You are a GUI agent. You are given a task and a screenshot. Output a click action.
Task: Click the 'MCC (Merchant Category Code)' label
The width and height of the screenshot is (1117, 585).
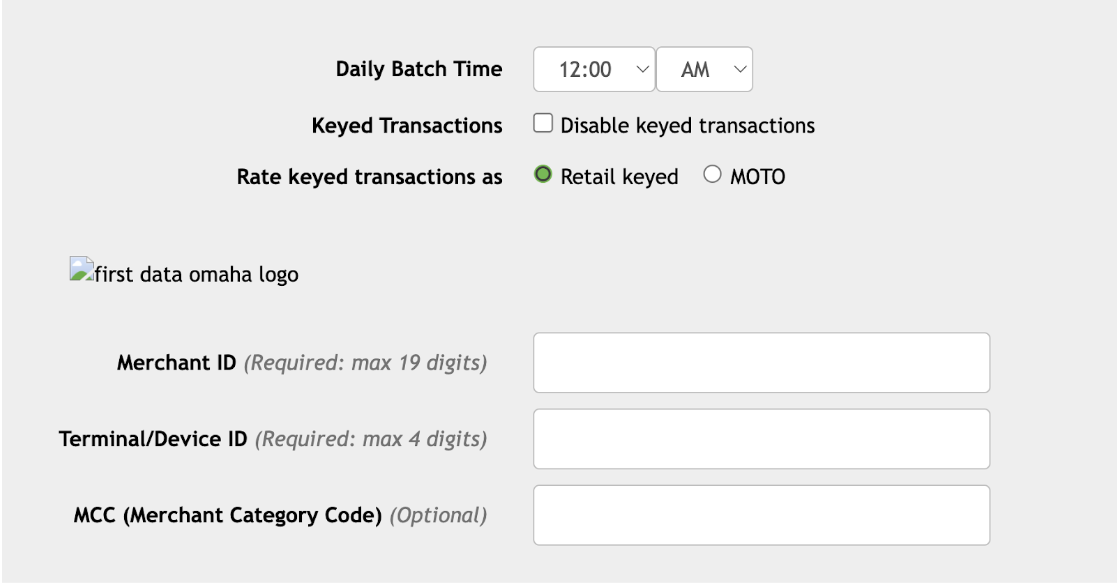(x=228, y=515)
